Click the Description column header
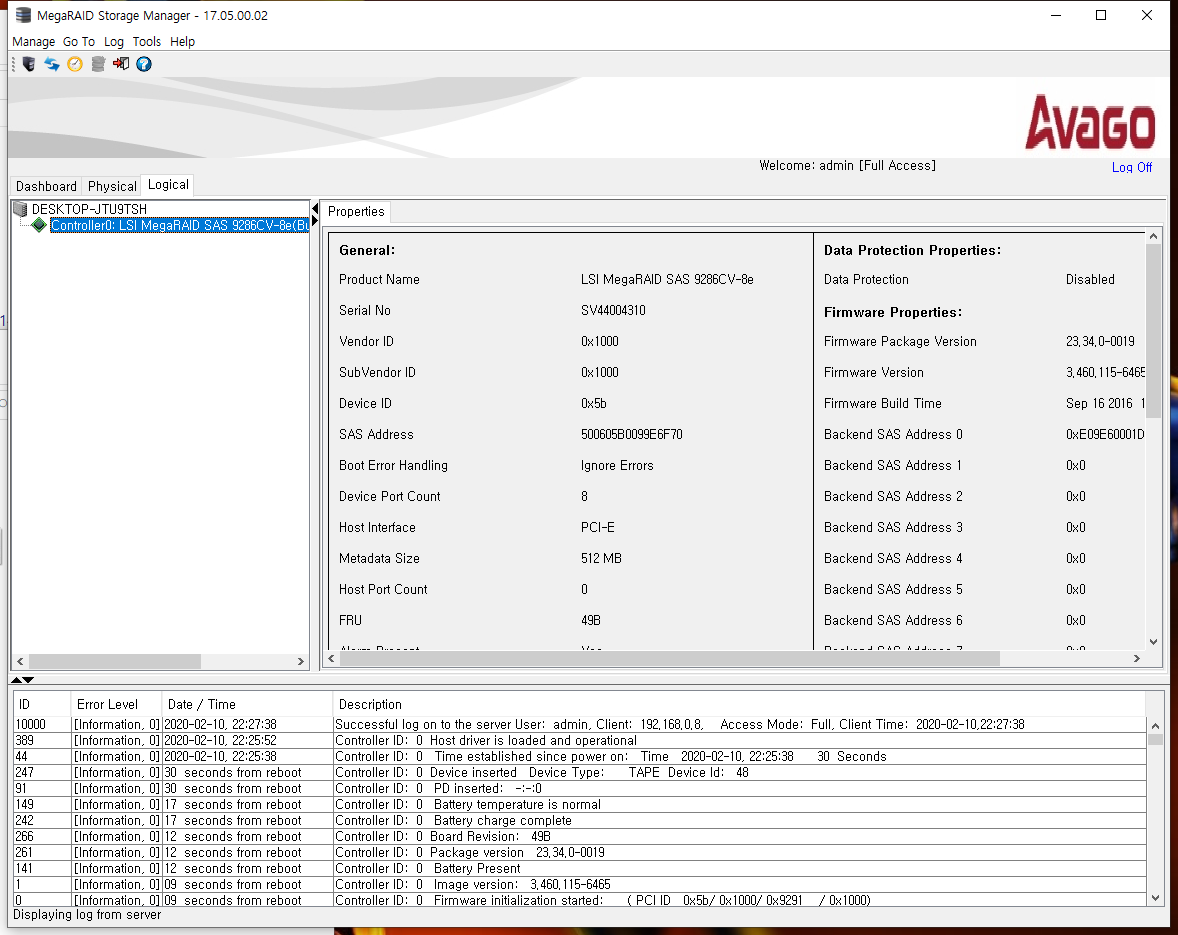The height and width of the screenshot is (935, 1178). click(739, 704)
